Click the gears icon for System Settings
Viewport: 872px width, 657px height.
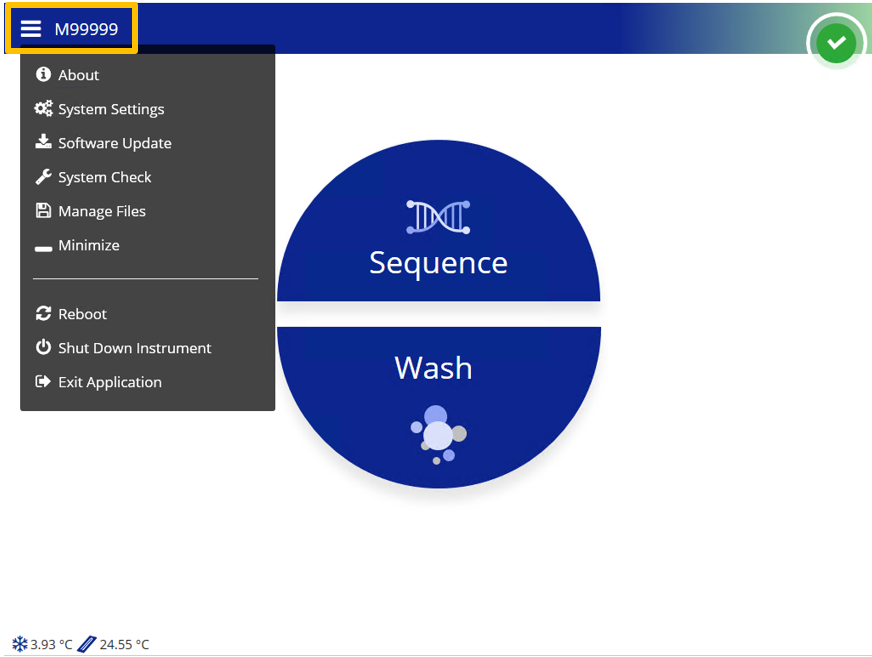click(x=42, y=108)
